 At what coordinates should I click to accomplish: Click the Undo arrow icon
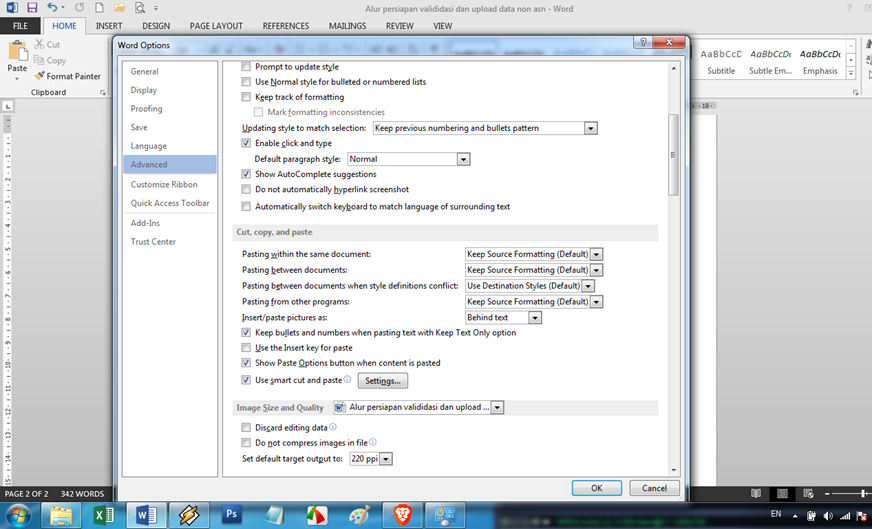(x=52, y=7)
